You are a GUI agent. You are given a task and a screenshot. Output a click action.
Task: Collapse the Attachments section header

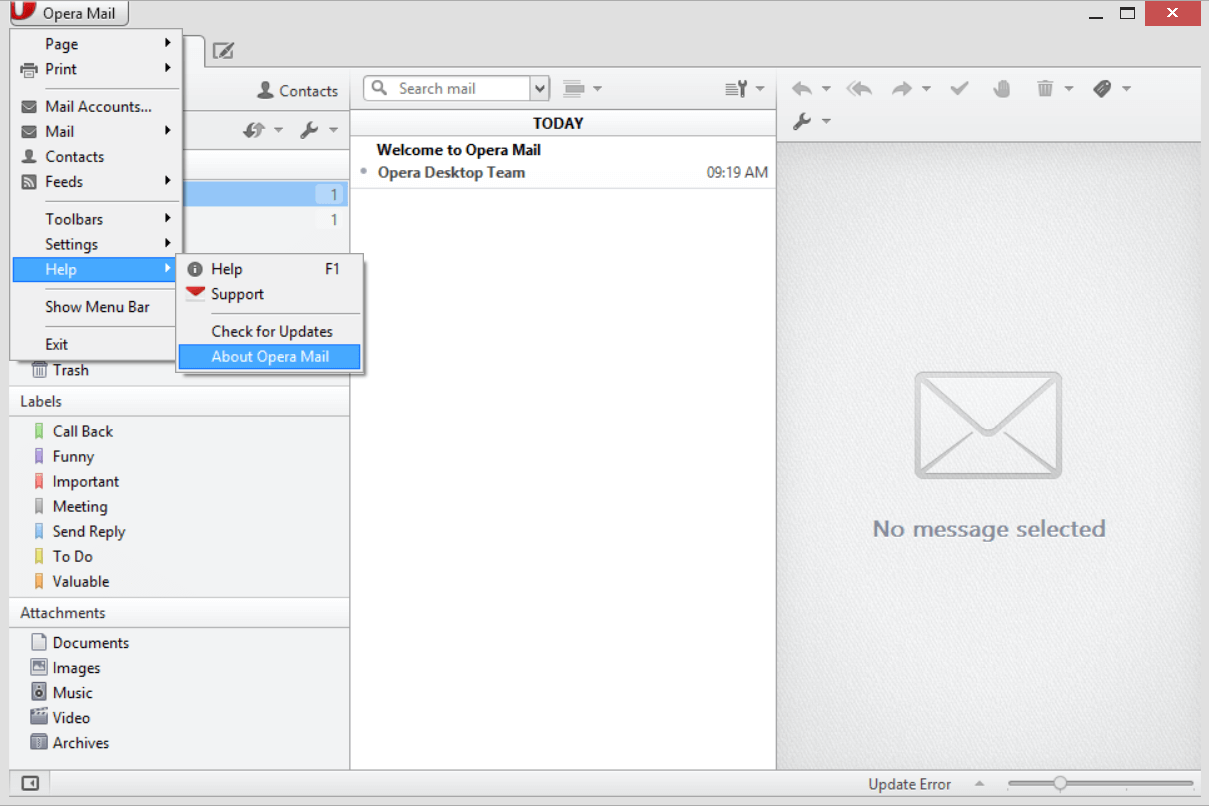coord(180,613)
